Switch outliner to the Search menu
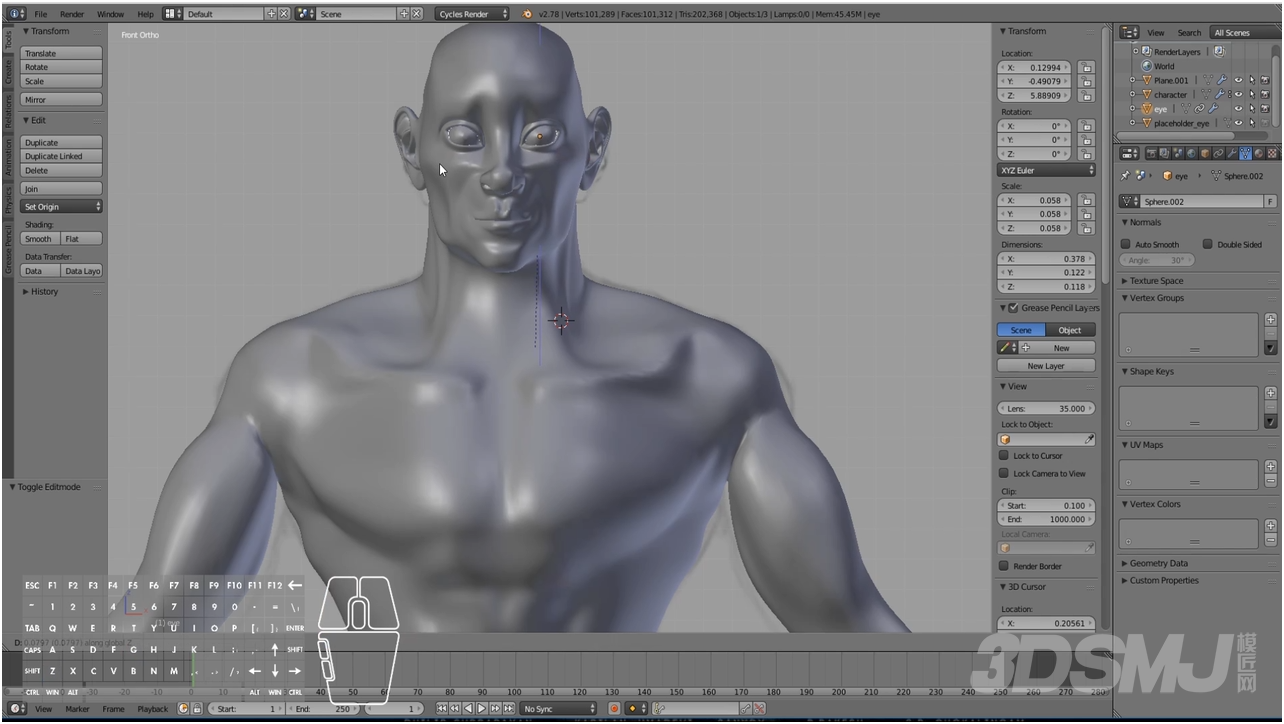This screenshot has width=1284, height=724. click(1189, 33)
